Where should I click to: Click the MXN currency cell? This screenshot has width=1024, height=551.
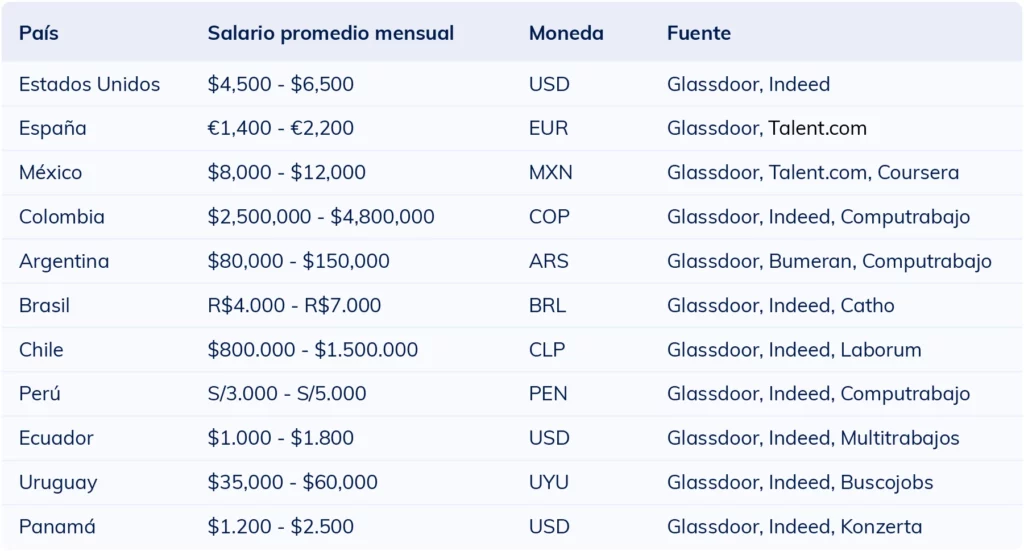click(x=550, y=172)
